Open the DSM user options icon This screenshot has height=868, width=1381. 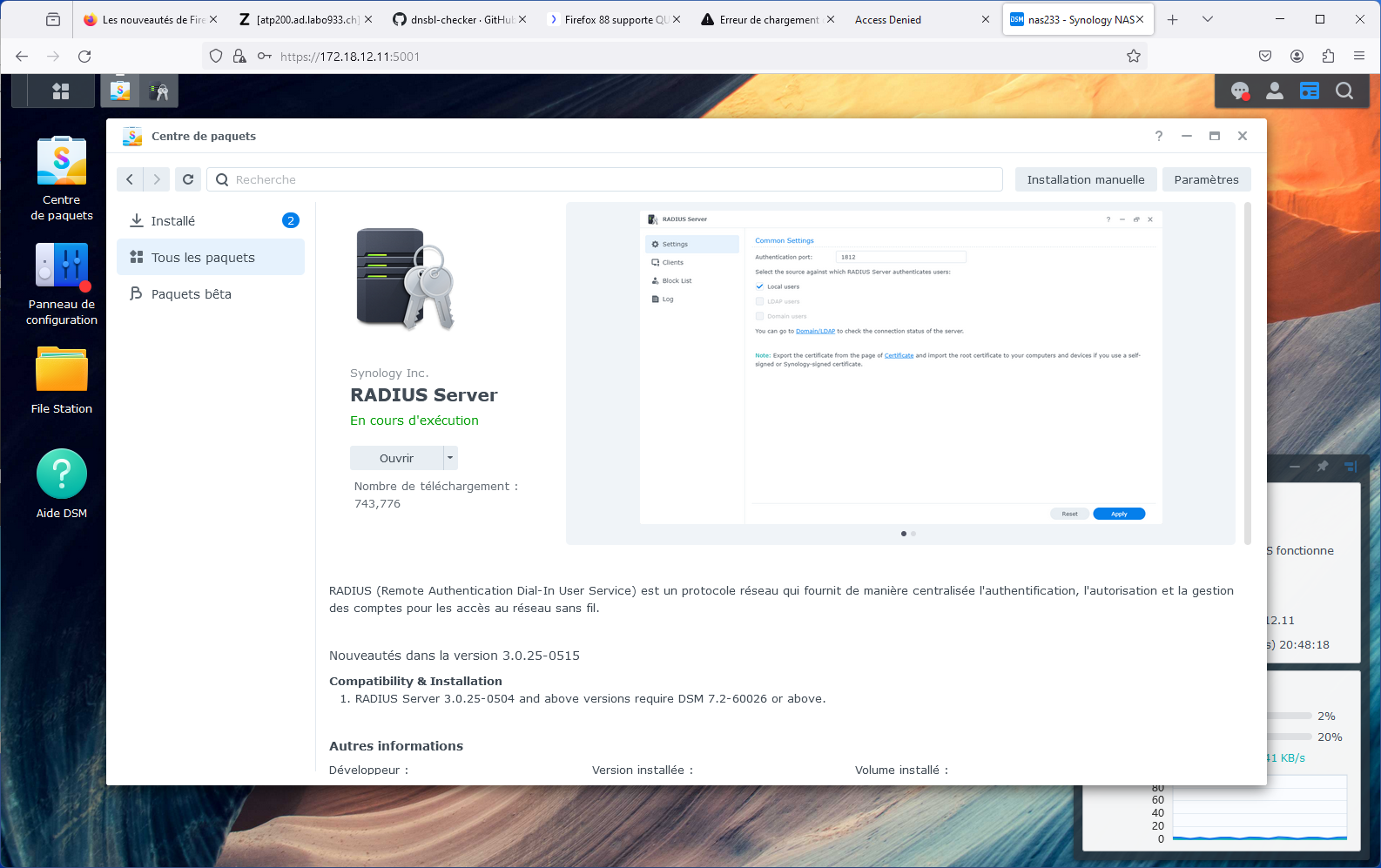[x=1275, y=91]
